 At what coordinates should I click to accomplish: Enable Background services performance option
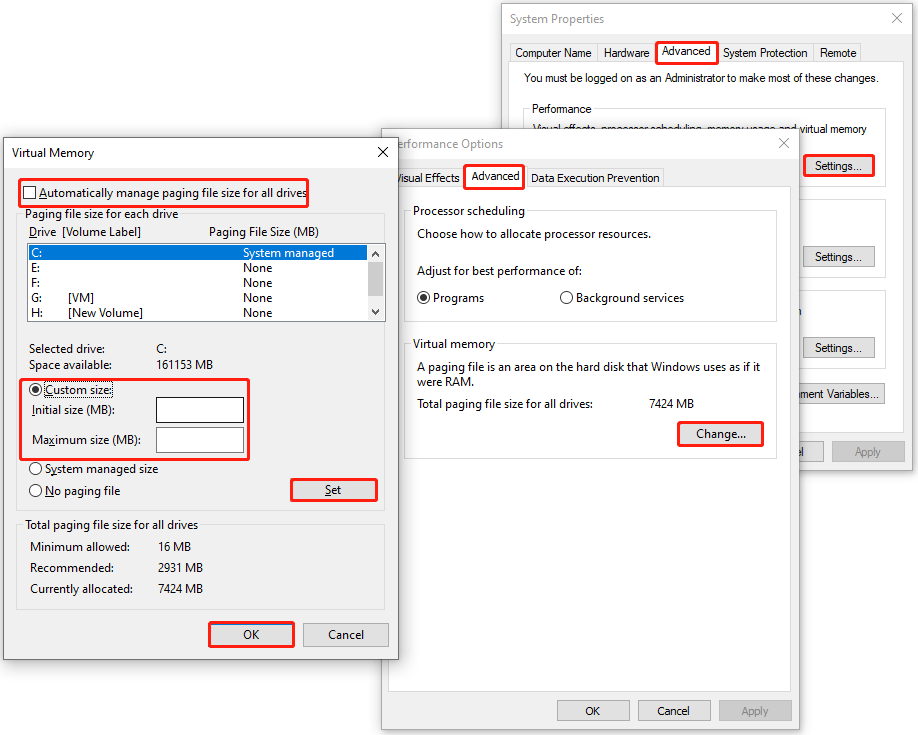pyautogui.click(x=567, y=297)
